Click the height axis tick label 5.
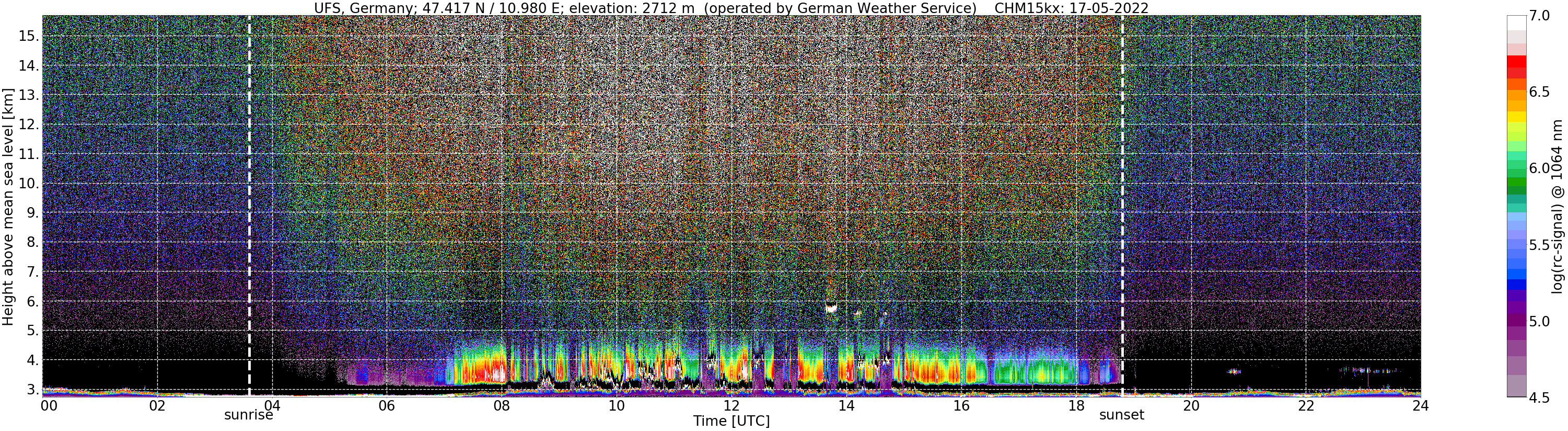The image size is (1568, 431). pyautogui.click(x=33, y=331)
